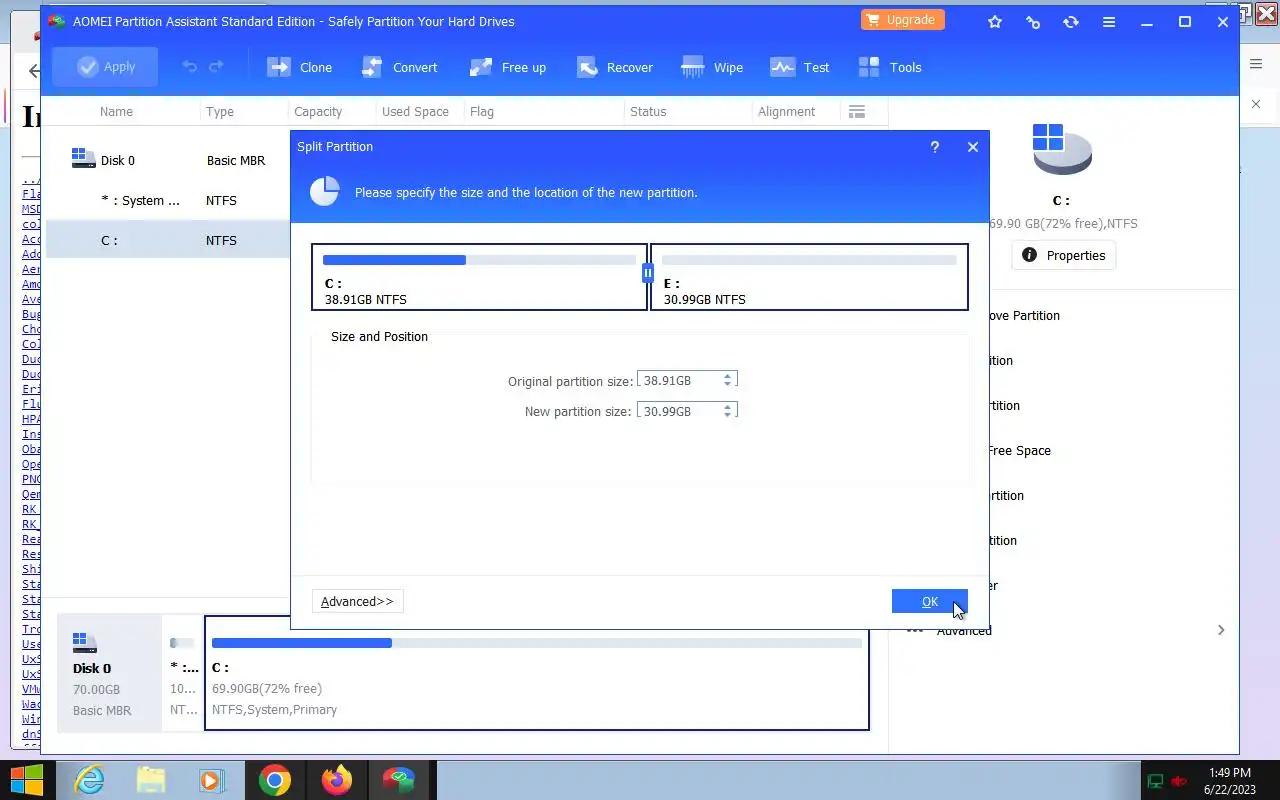Image resolution: width=1280 pixels, height=800 pixels.
Task: Click the Properties button
Action: click(1063, 255)
